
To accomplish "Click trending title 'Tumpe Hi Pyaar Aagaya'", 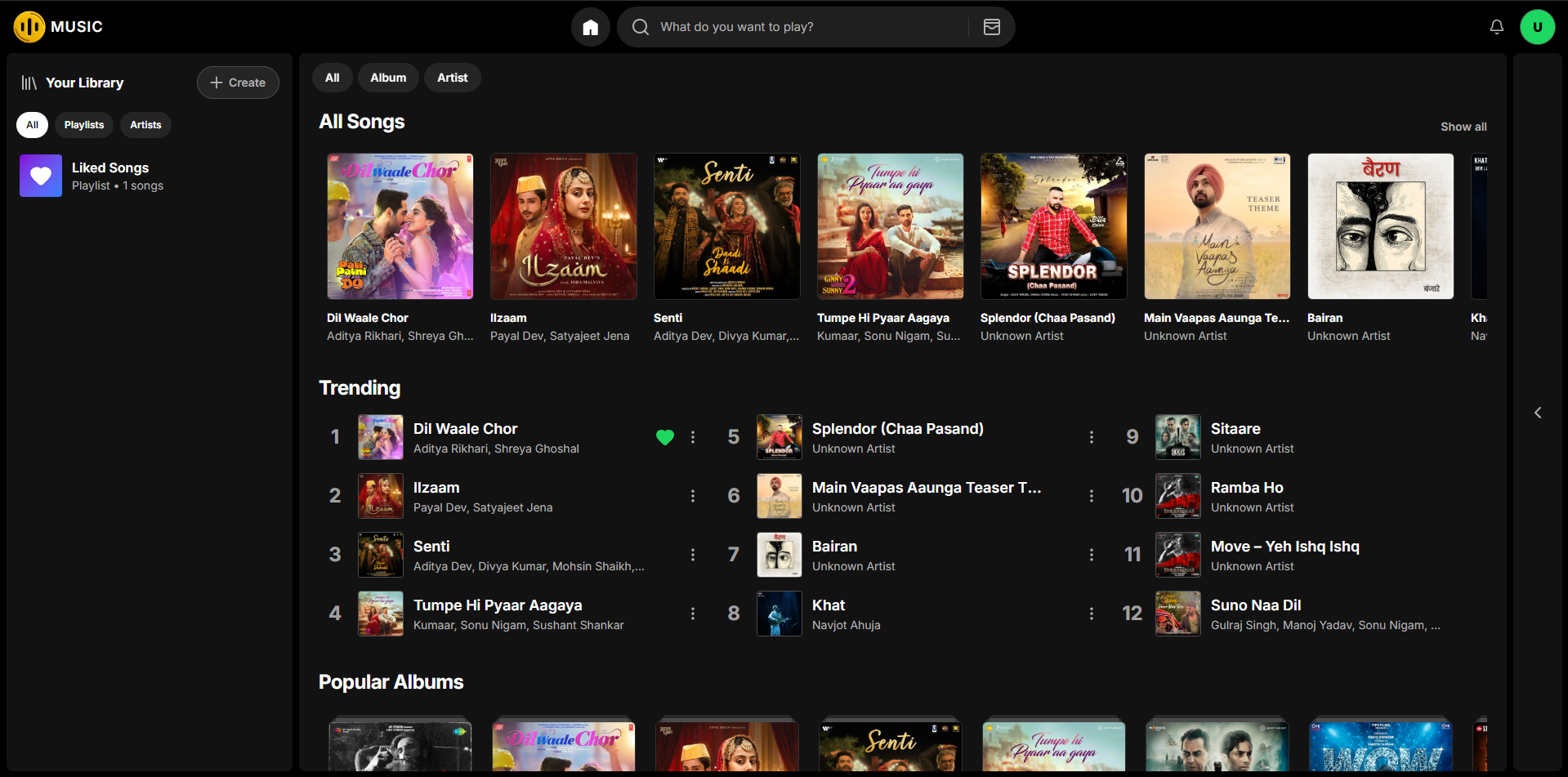I will [498, 605].
